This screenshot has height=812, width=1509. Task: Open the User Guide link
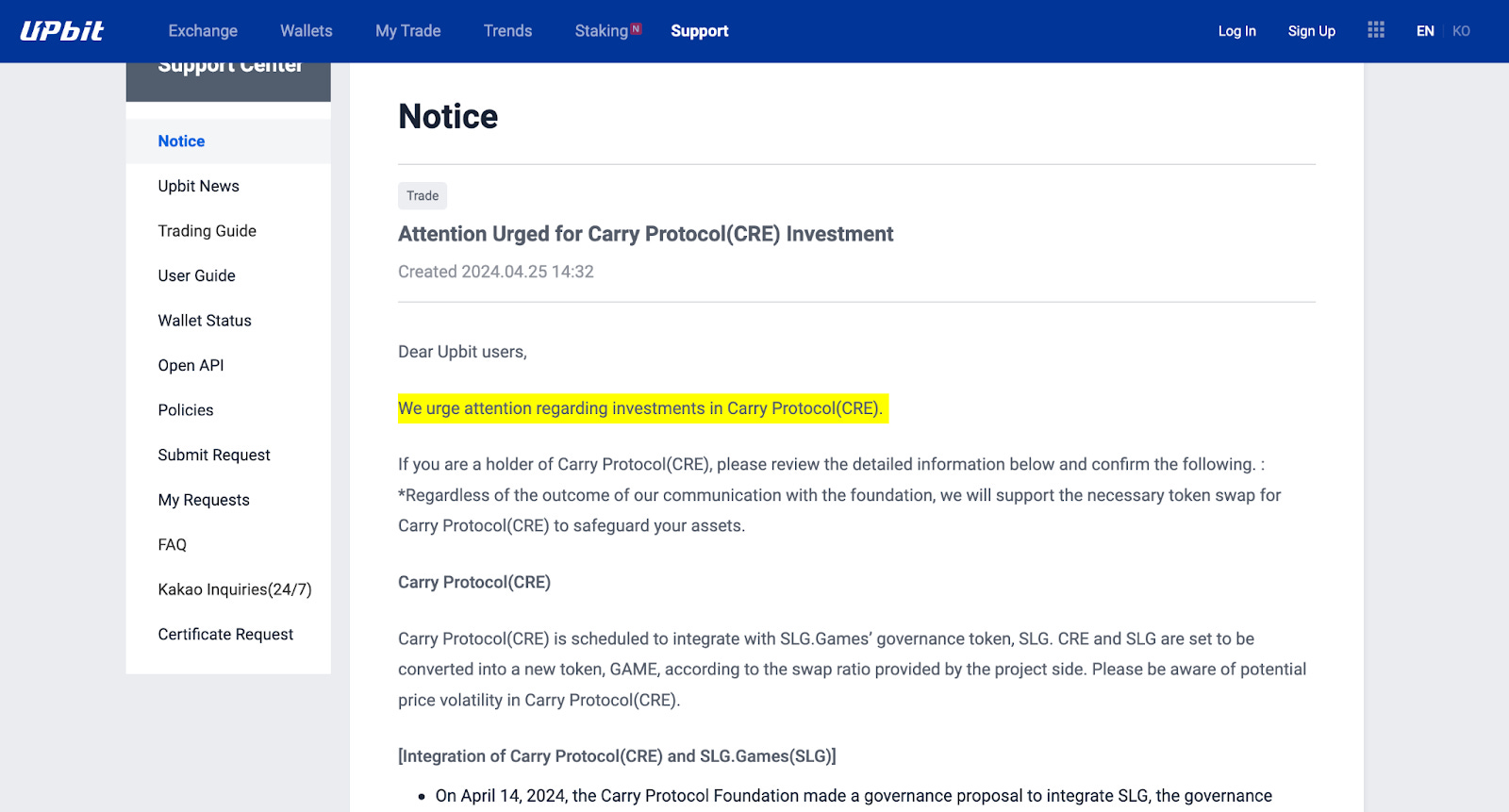click(x=197, y=275)
